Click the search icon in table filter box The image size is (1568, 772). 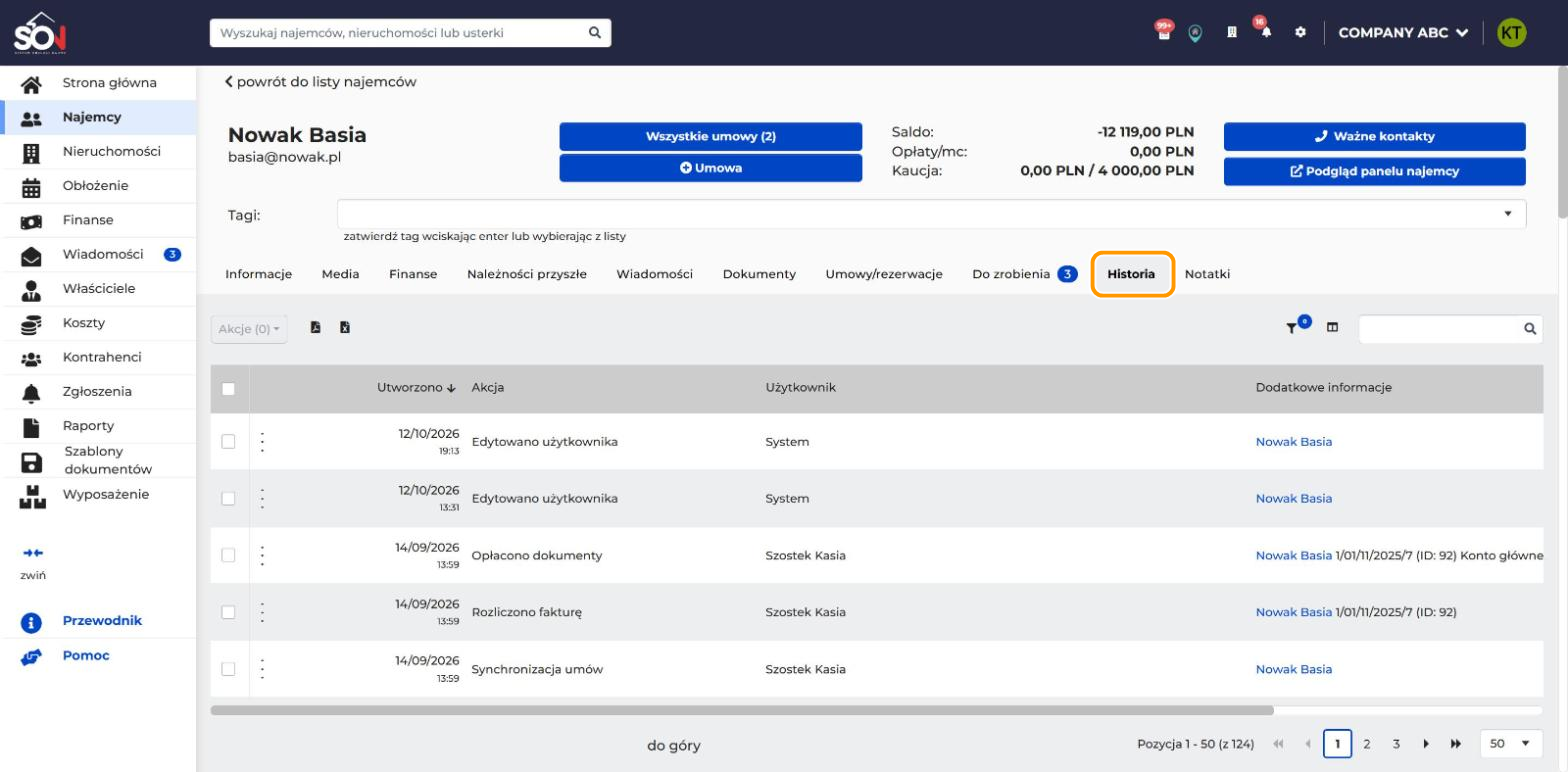pos(1529,328)
